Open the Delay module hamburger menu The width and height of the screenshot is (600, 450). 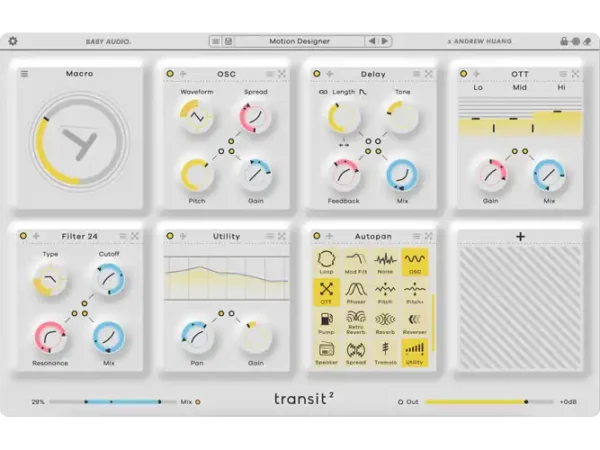417,73
